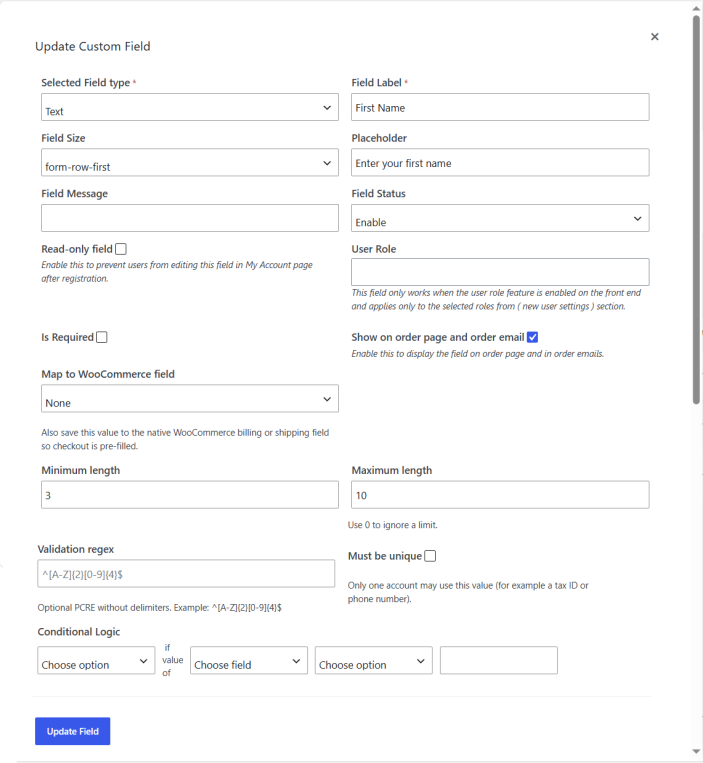703x763 pixels.
Task: Click the scrollbar down arrow
Action: 697,752
